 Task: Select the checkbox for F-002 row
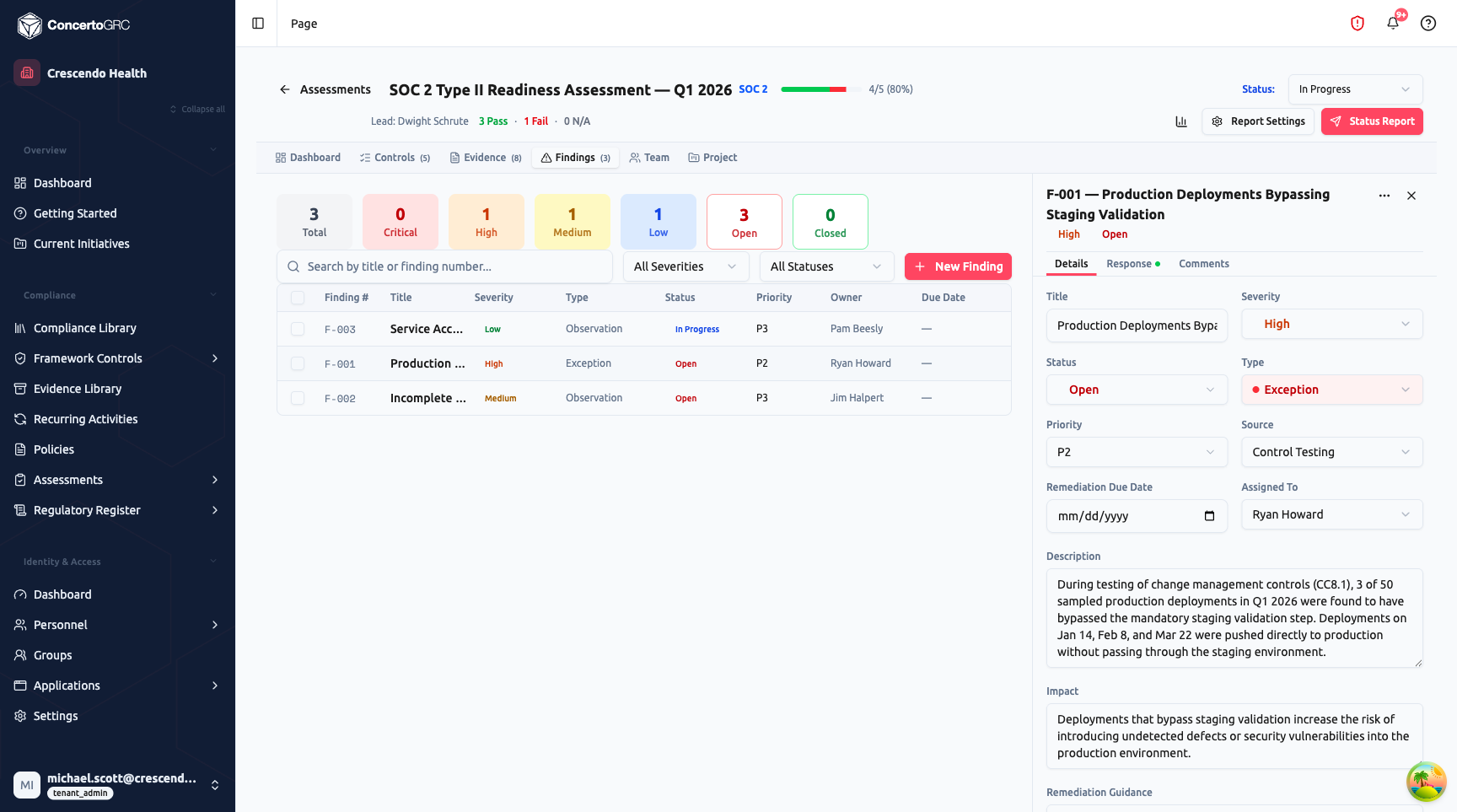point(298,398)
